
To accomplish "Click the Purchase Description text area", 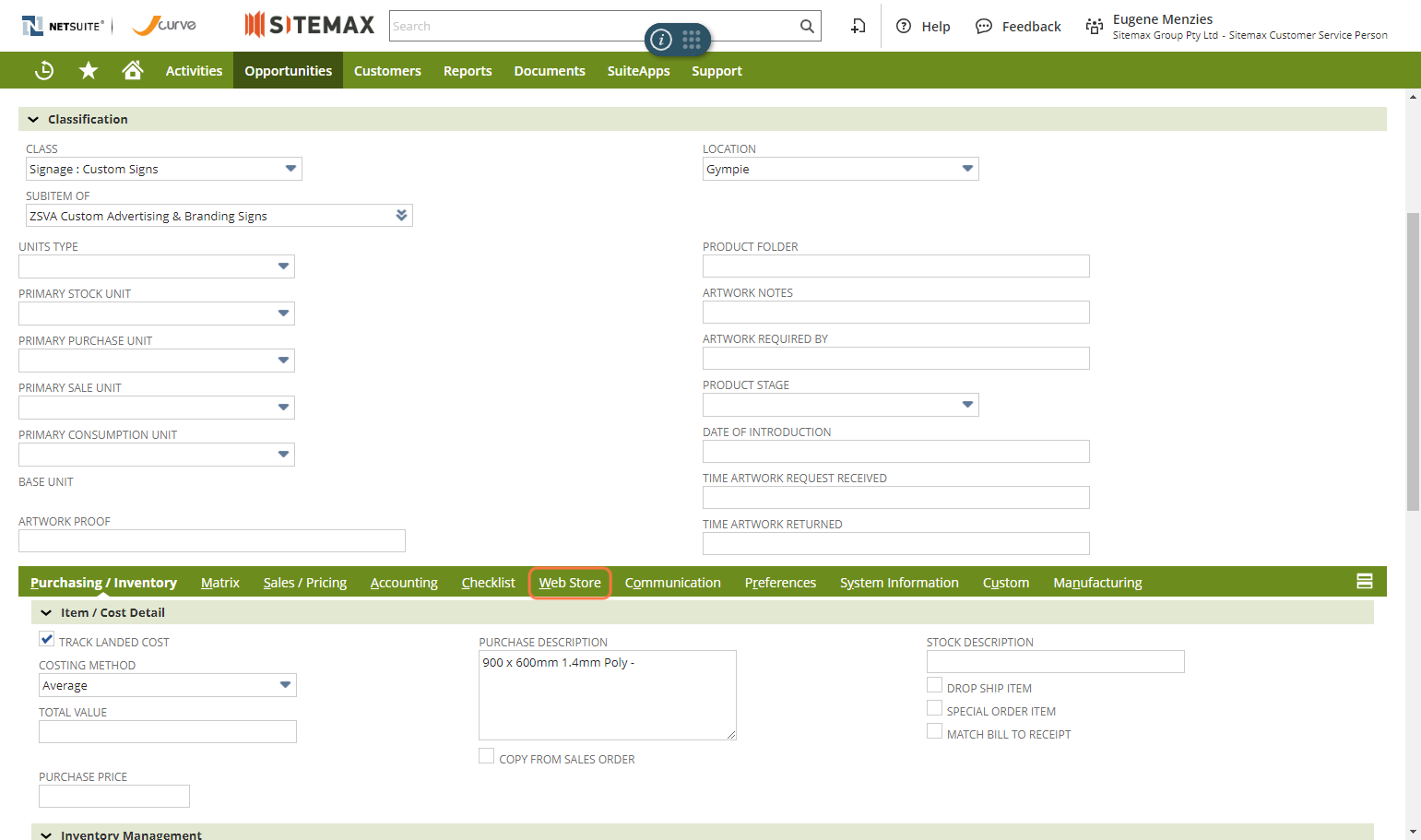I will [608, 695].
